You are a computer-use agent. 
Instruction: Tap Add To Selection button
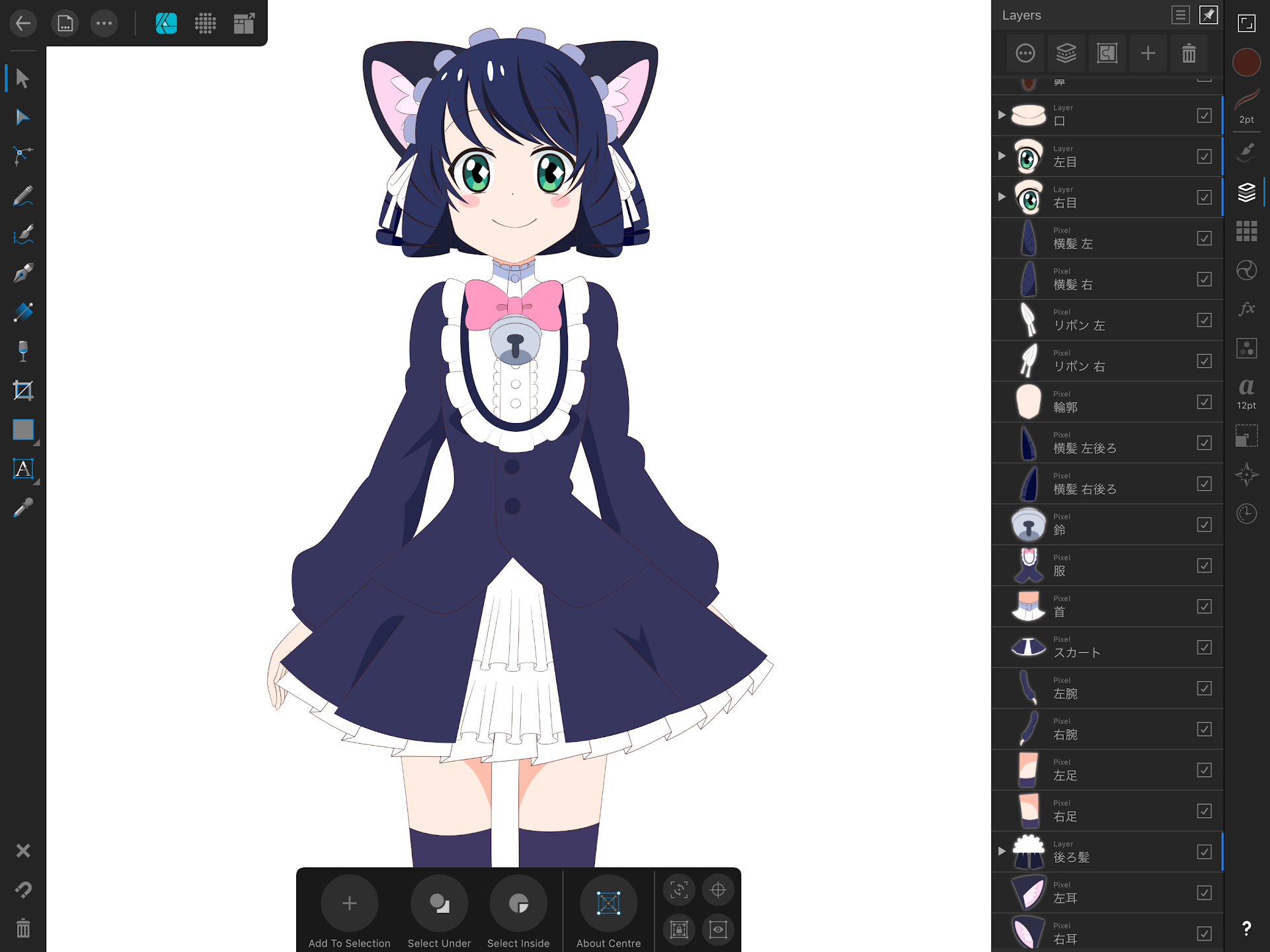pyautogui.click(x=349, y=904)
